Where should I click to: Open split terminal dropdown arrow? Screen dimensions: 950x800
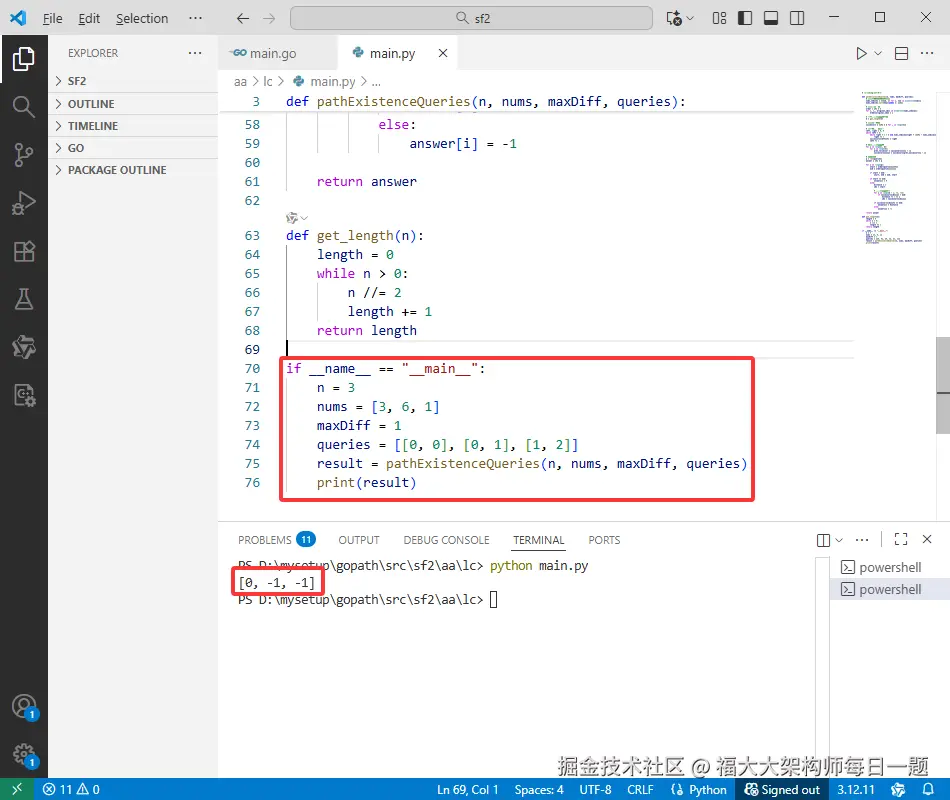pyautogui.click(x=839, y=540)
